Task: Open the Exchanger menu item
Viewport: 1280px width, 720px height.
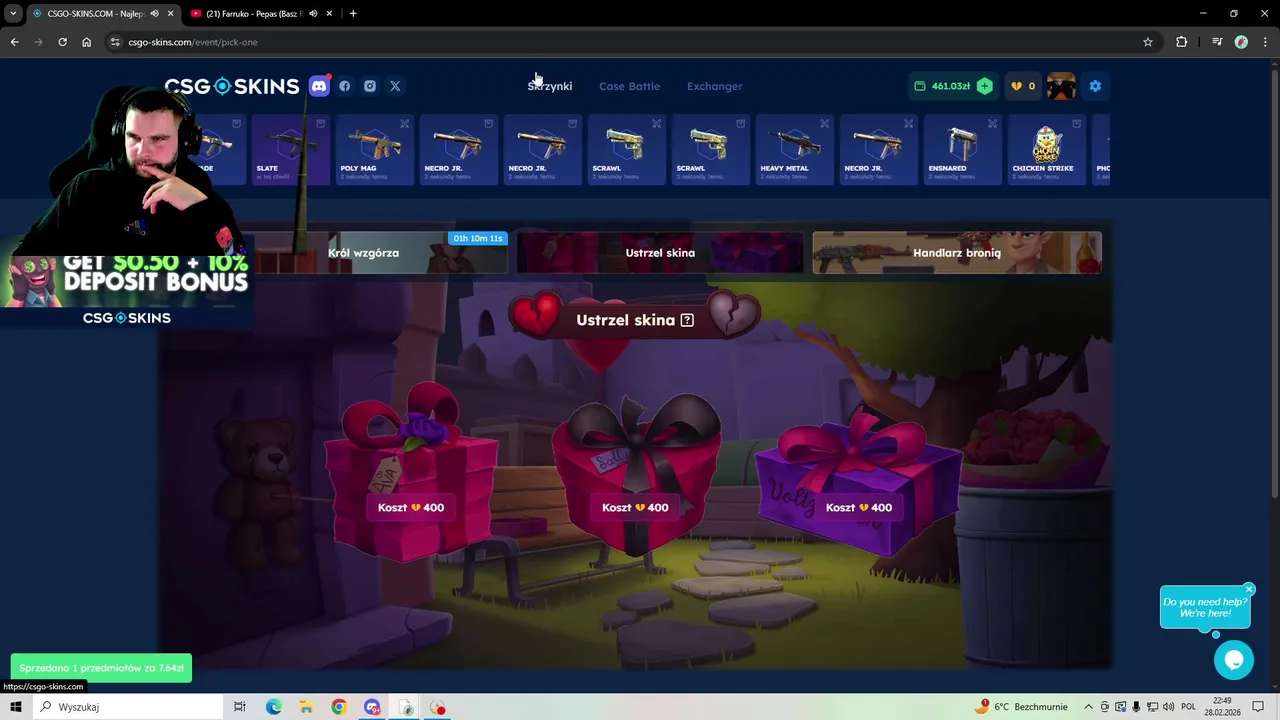Action: click(x=714, y=86)
